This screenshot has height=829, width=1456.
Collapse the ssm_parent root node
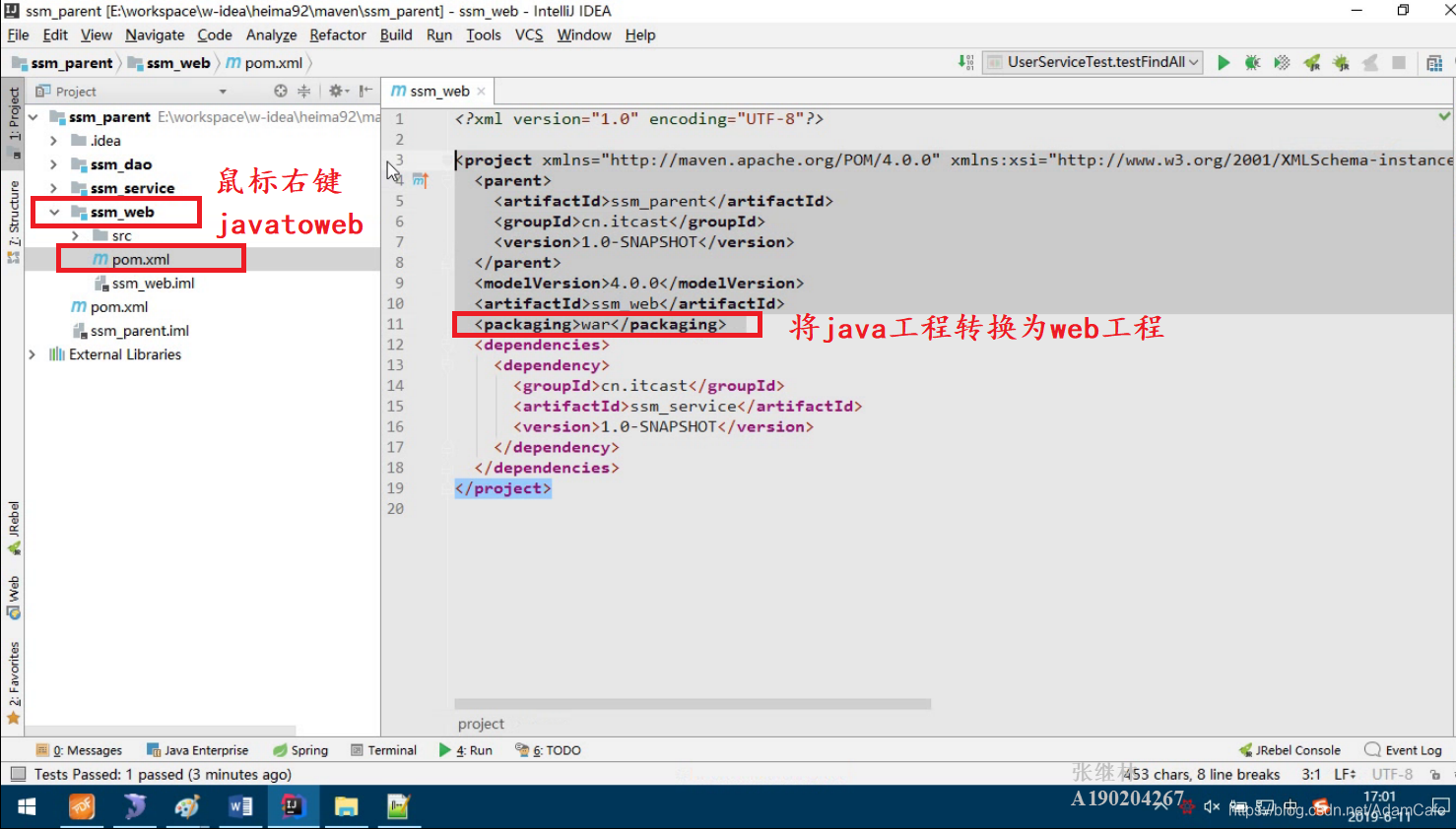click(x=33, y=117)
